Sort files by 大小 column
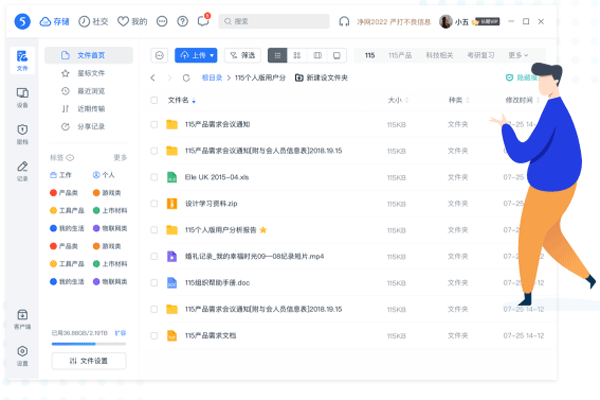 (x=394, y=100)
